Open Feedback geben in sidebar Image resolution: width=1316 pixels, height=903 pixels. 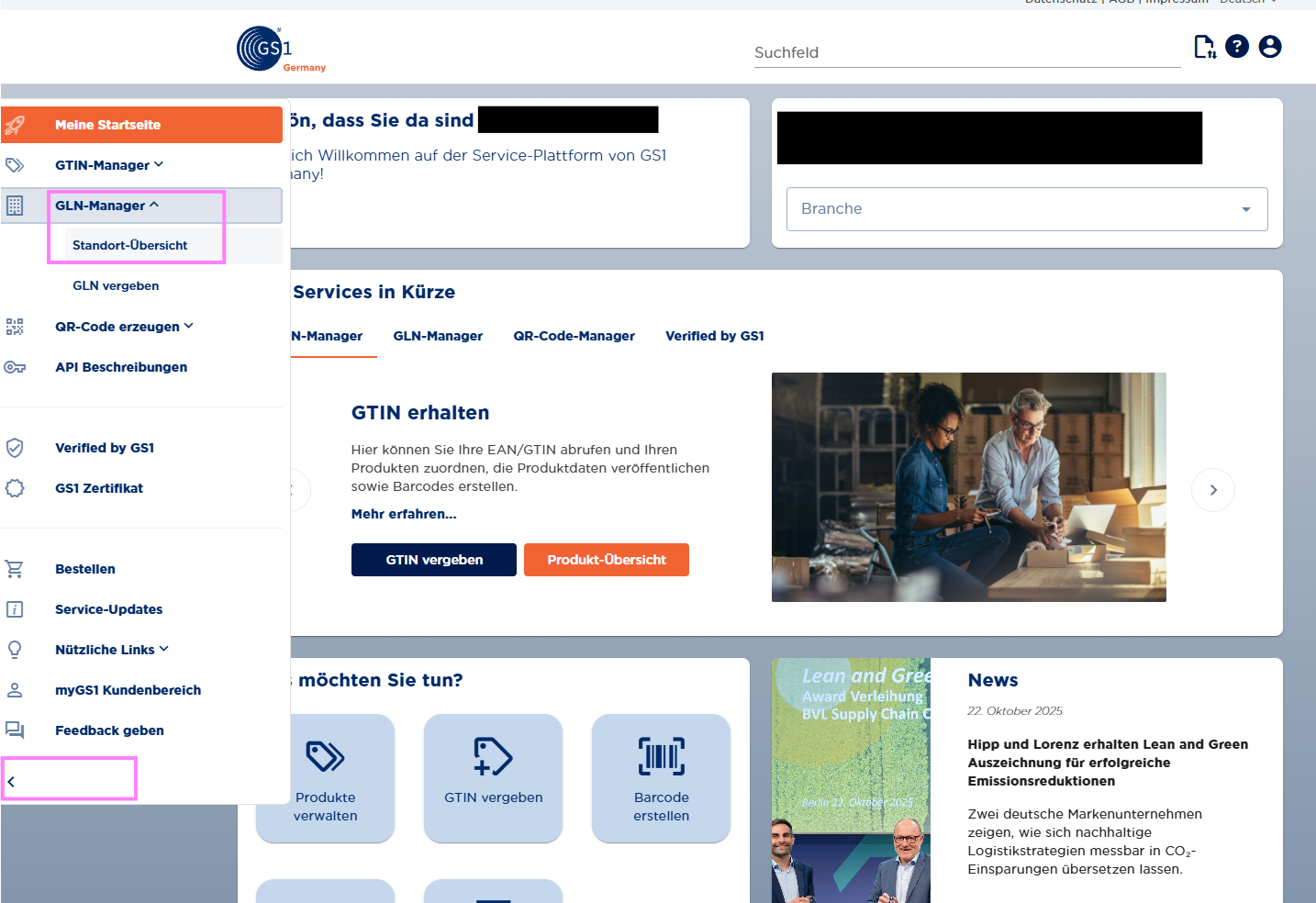pyautogui.click(x=110, y=730)
